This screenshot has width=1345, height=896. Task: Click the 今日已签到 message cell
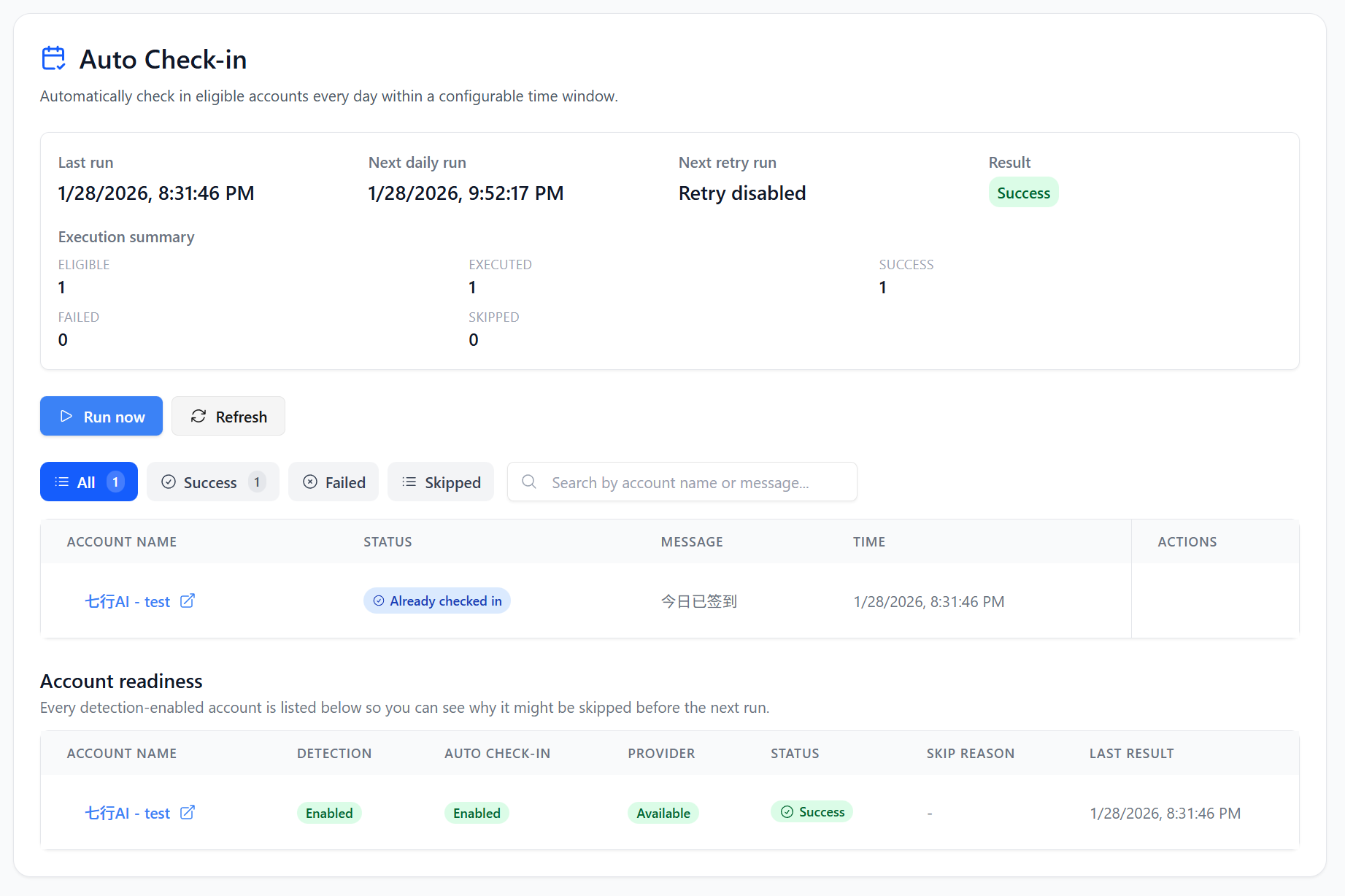pos(699,601)
